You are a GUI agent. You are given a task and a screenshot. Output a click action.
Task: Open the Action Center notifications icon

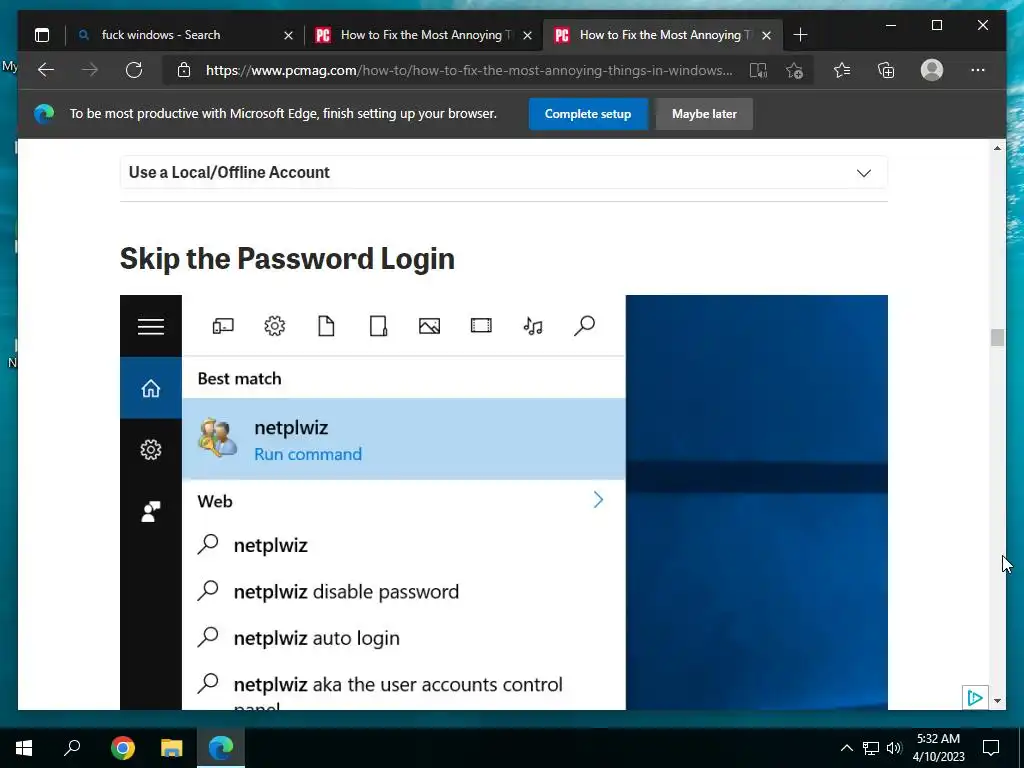(x=991, y=748)
